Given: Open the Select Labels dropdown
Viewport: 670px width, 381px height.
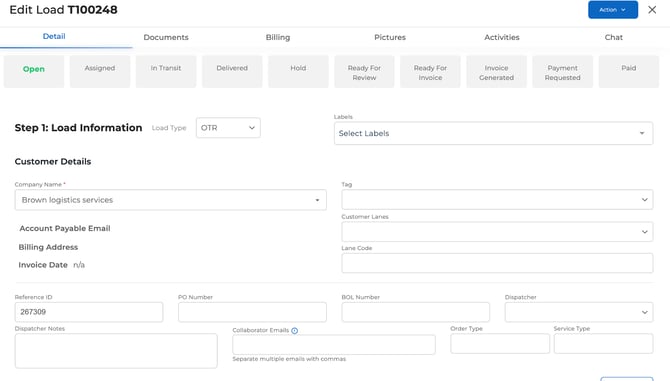Looking at the screenshot, I should (x=494, y=133).
